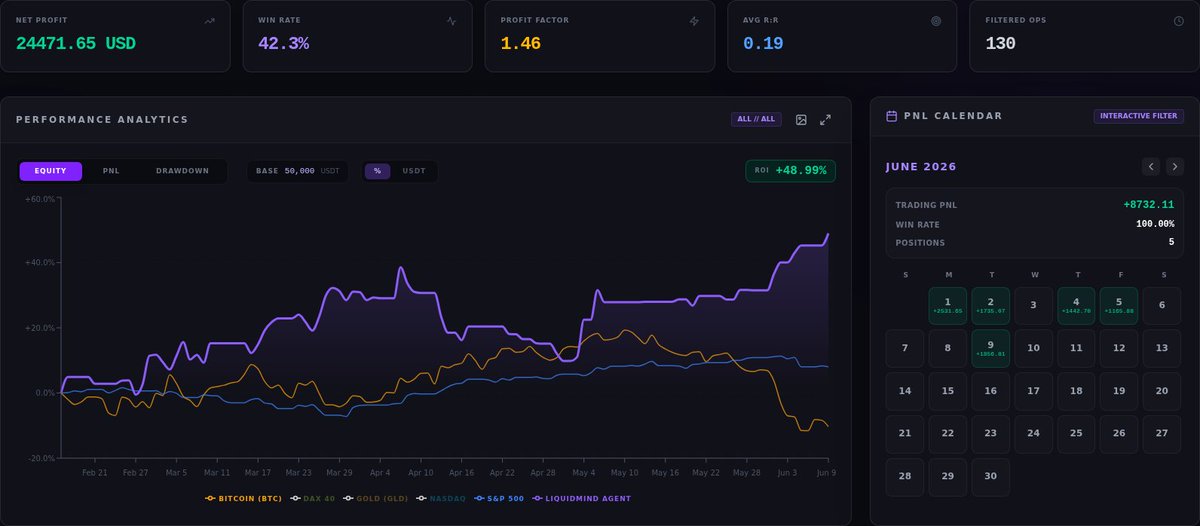Select June 30 in the calendar

[x=991, y=476]
